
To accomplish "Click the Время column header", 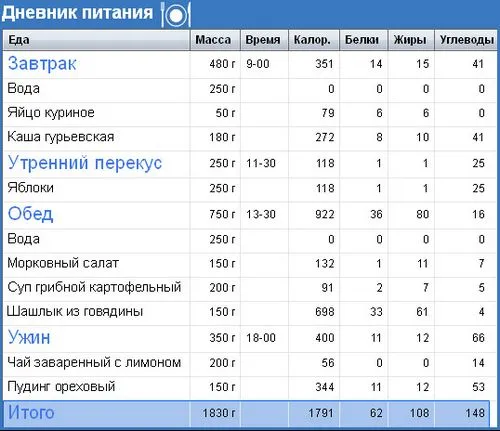I will (x=264, y=40).
